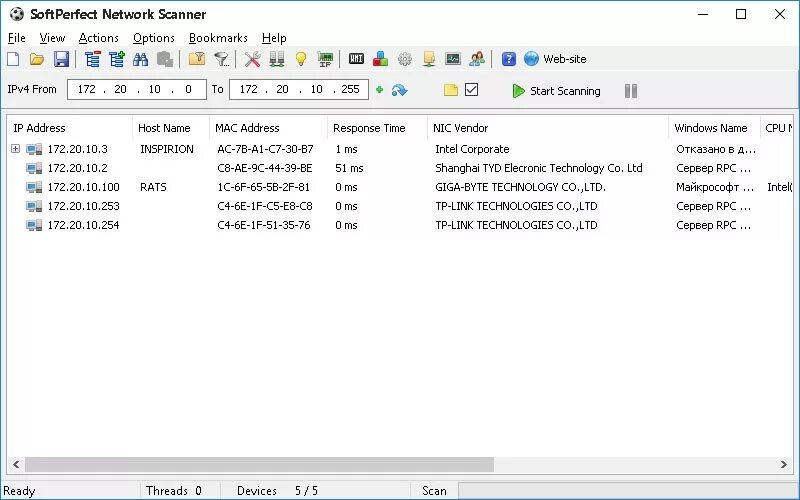
Task: Click the IP memory card icon
Action: pos(325,59)
